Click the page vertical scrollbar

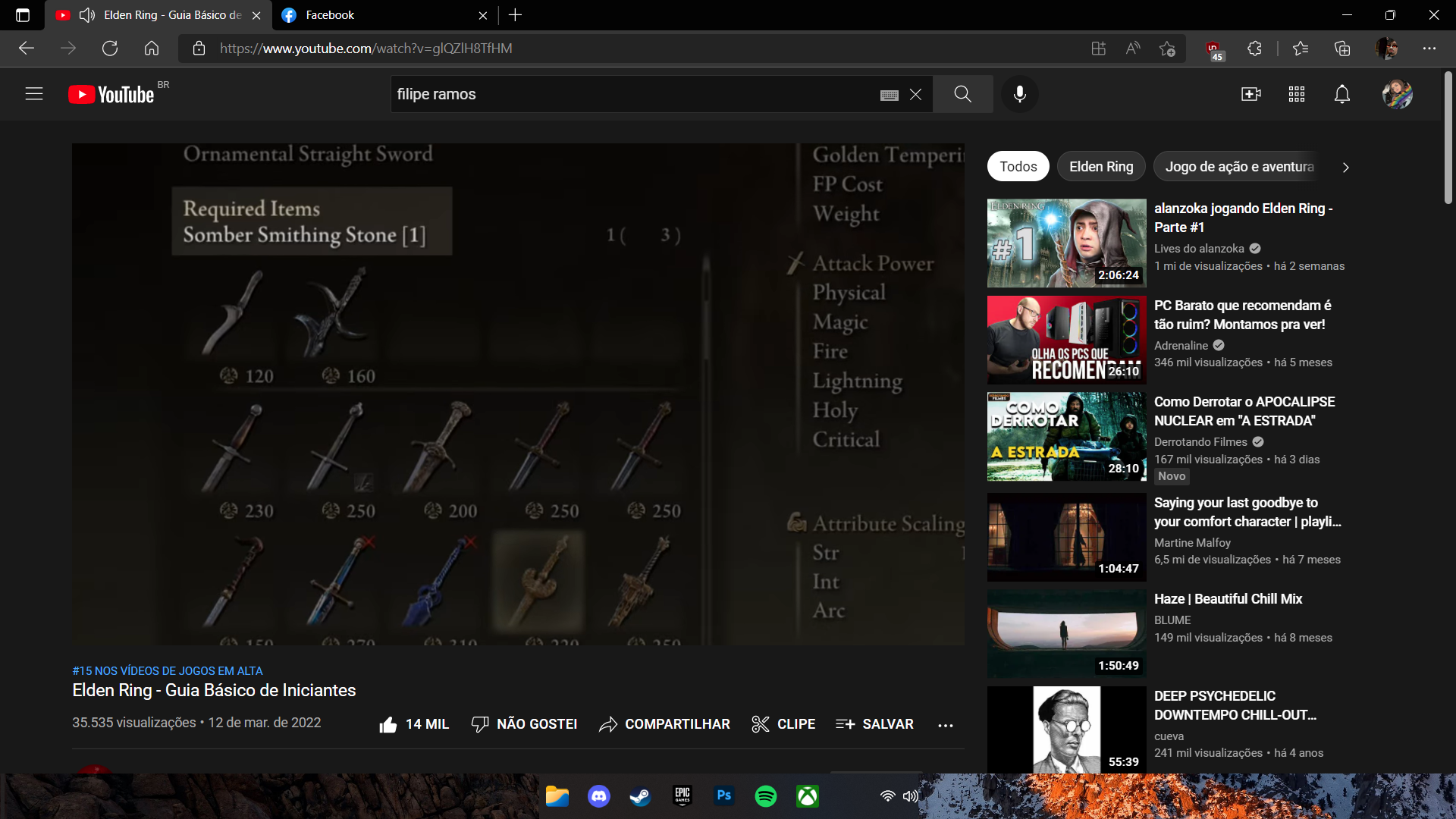pos(1448,137)
